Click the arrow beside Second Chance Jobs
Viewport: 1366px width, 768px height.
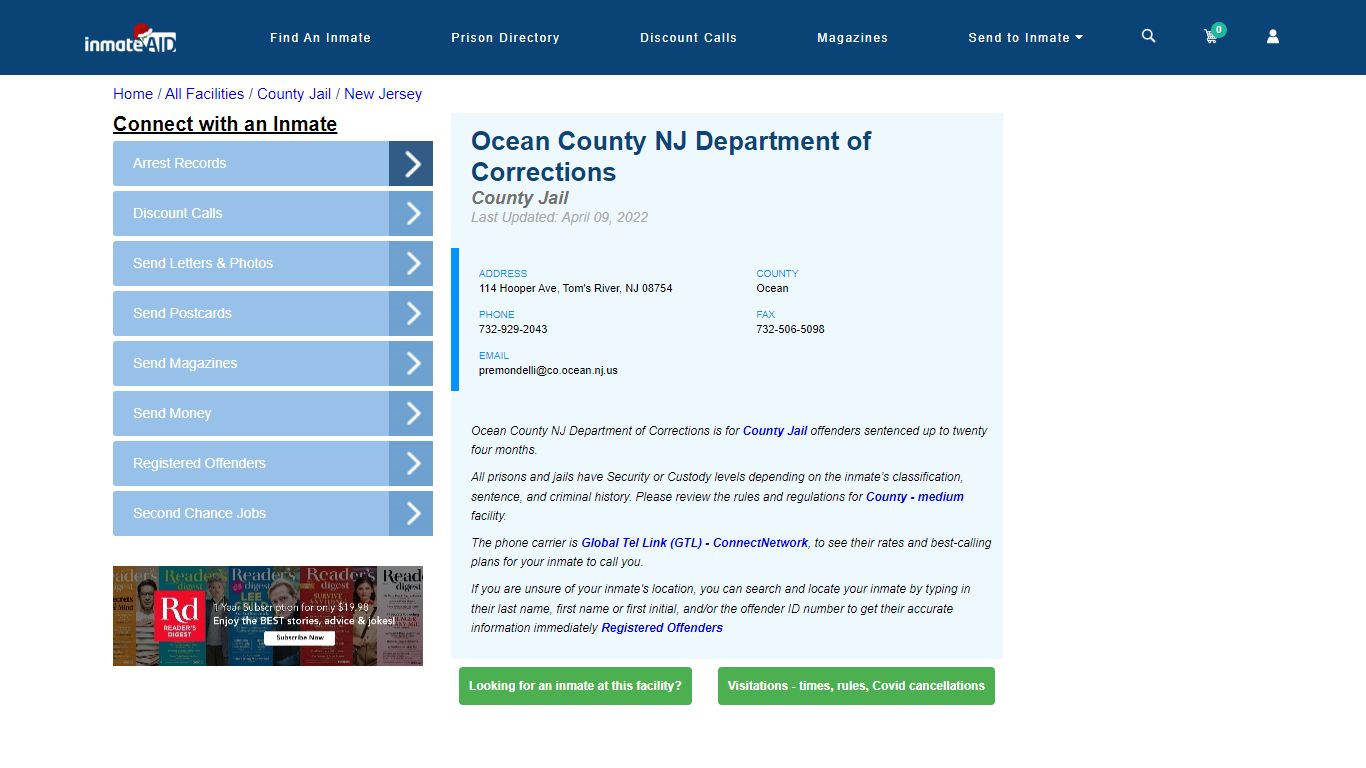pos(411,513)
